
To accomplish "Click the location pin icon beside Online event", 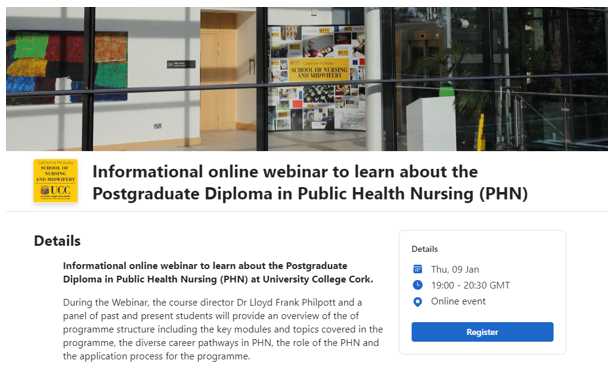I will coord(418,301).
